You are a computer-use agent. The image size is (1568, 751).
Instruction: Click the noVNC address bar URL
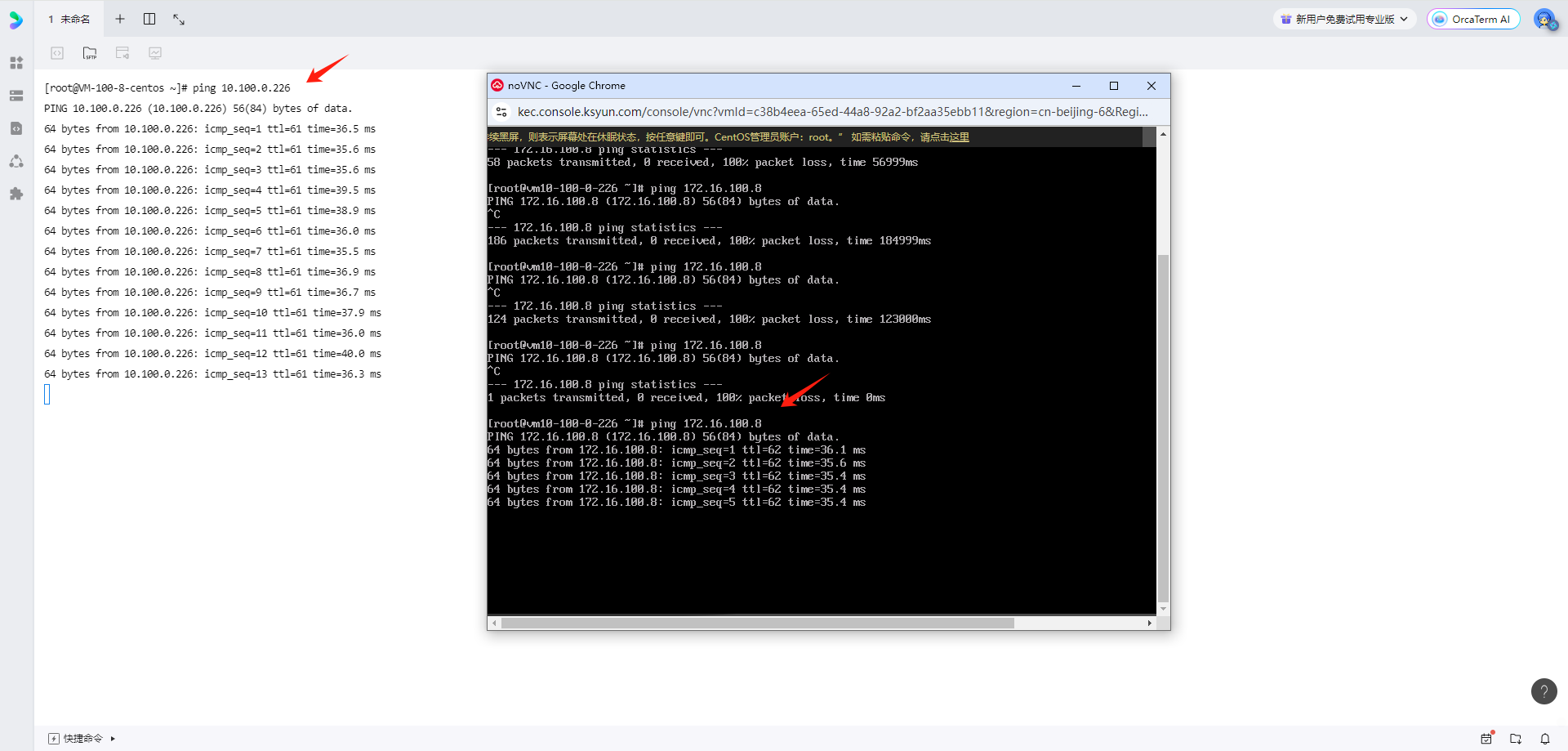point(832,112)
